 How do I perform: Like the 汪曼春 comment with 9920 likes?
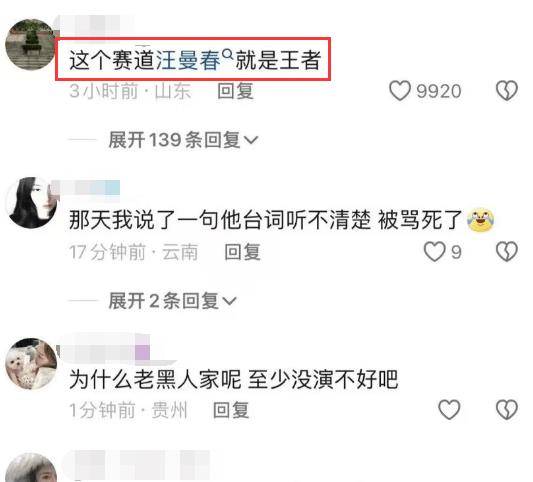click(x=400, y=91)
